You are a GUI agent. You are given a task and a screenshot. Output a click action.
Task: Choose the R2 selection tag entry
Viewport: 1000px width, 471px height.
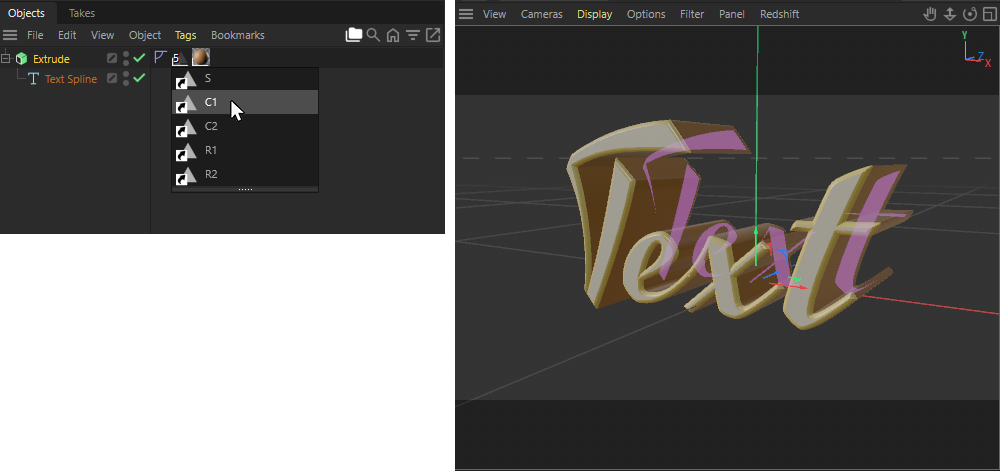pyautogui.click(x=245, y=174)
